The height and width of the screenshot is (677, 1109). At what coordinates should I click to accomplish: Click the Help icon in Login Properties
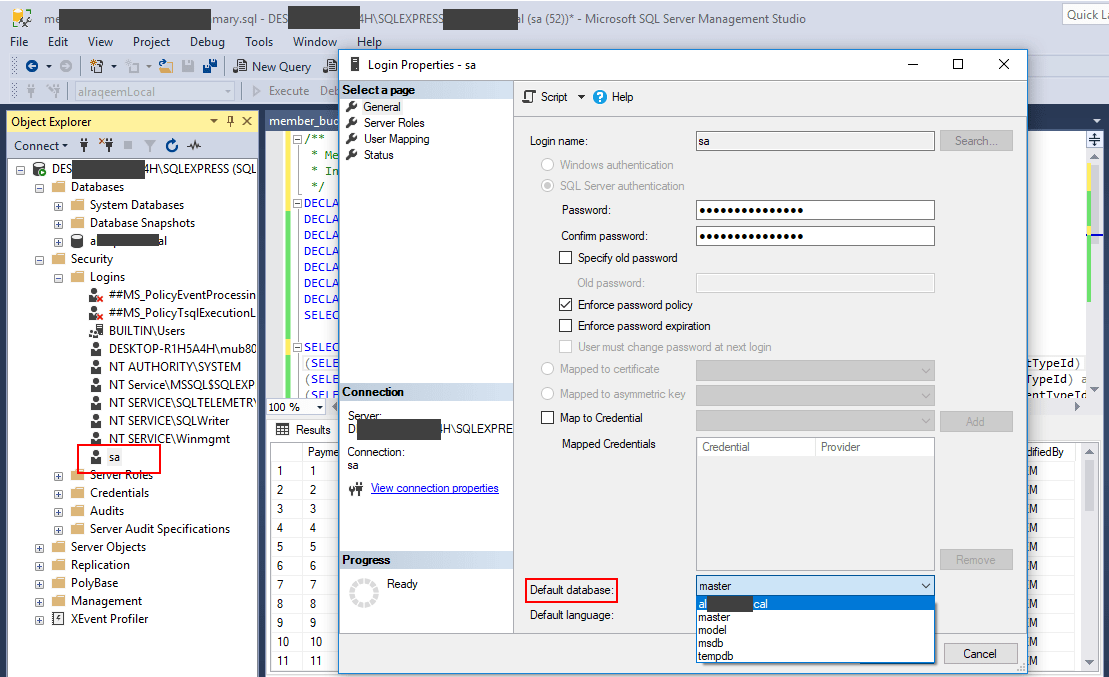click(600, 97)
